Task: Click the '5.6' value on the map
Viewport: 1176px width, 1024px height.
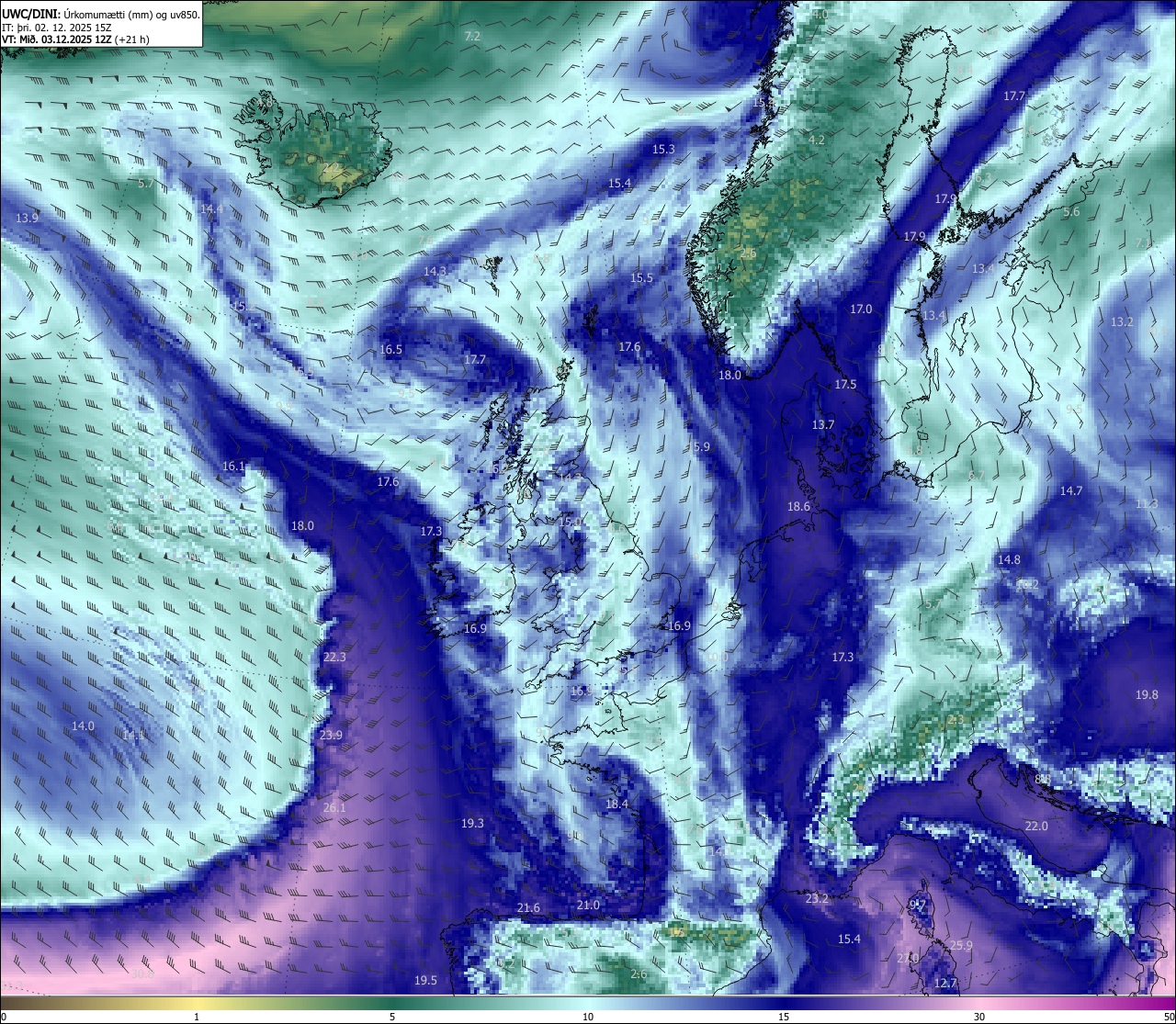Action: 1071,211
